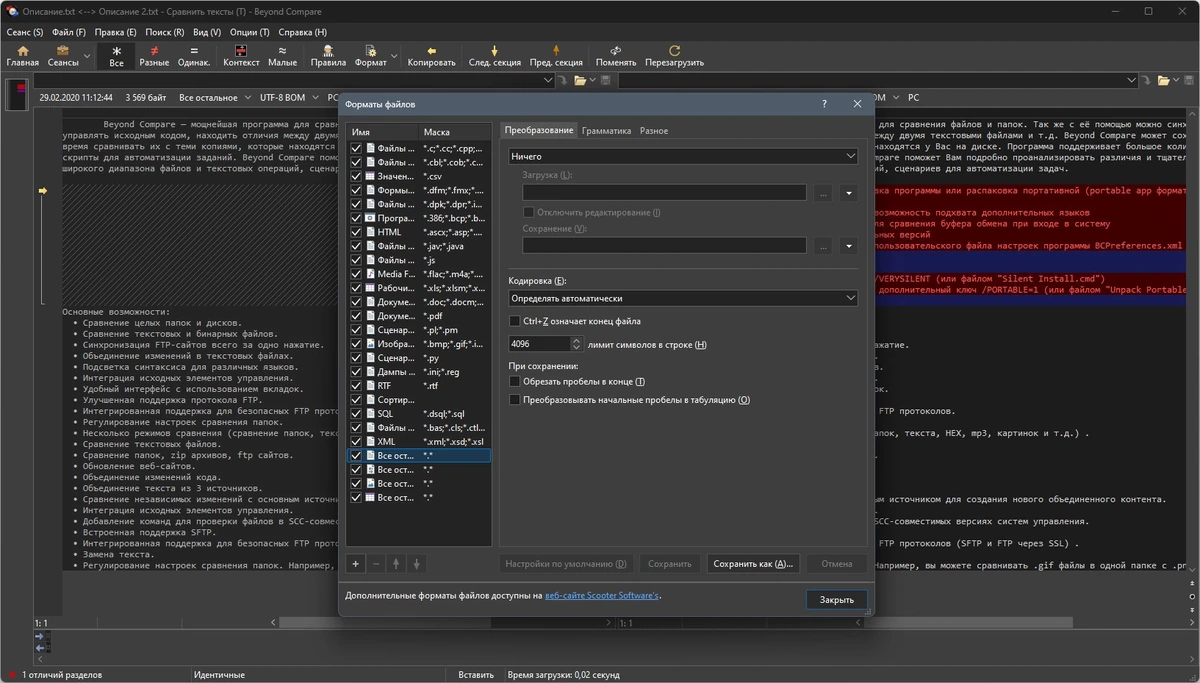Click the save disk icon next to left path

point(606,80)
